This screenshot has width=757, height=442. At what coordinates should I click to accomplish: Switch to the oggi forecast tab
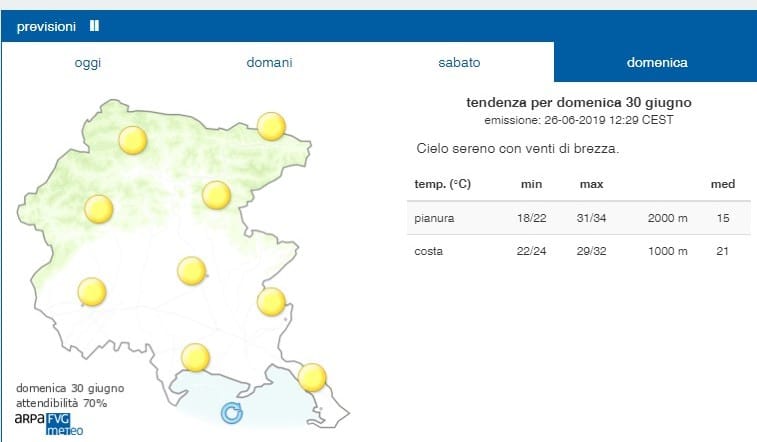point(88,62)
